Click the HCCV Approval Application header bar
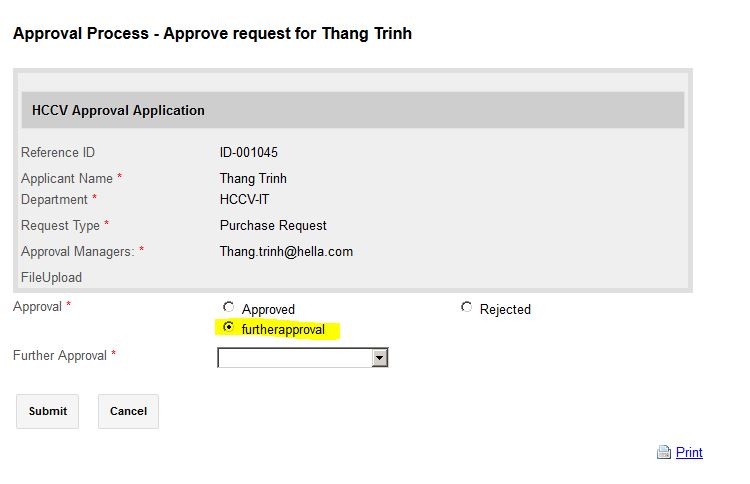This screenshot has height=484, width=750. 352,110
